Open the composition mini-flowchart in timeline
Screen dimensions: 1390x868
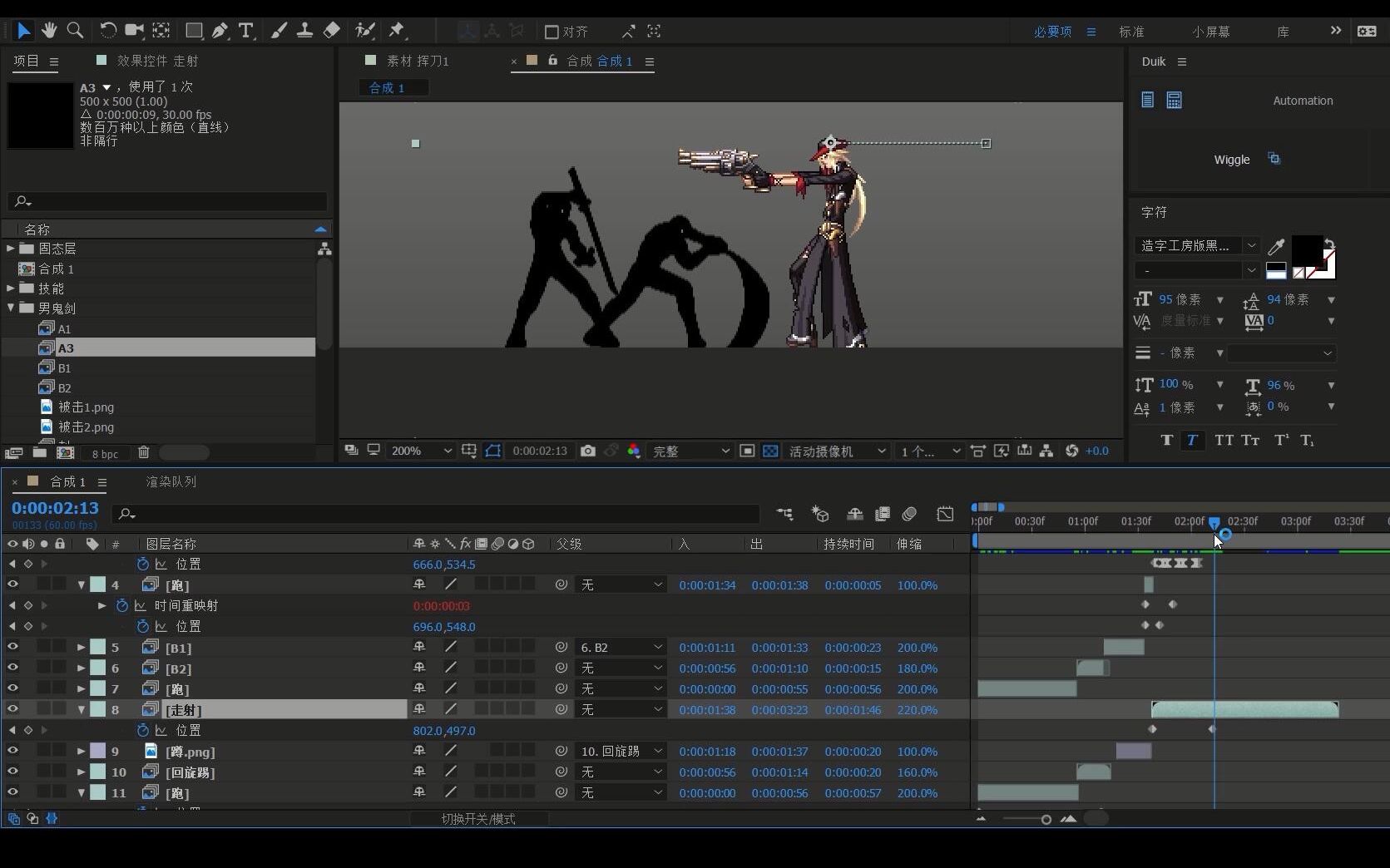click(784, 514)
